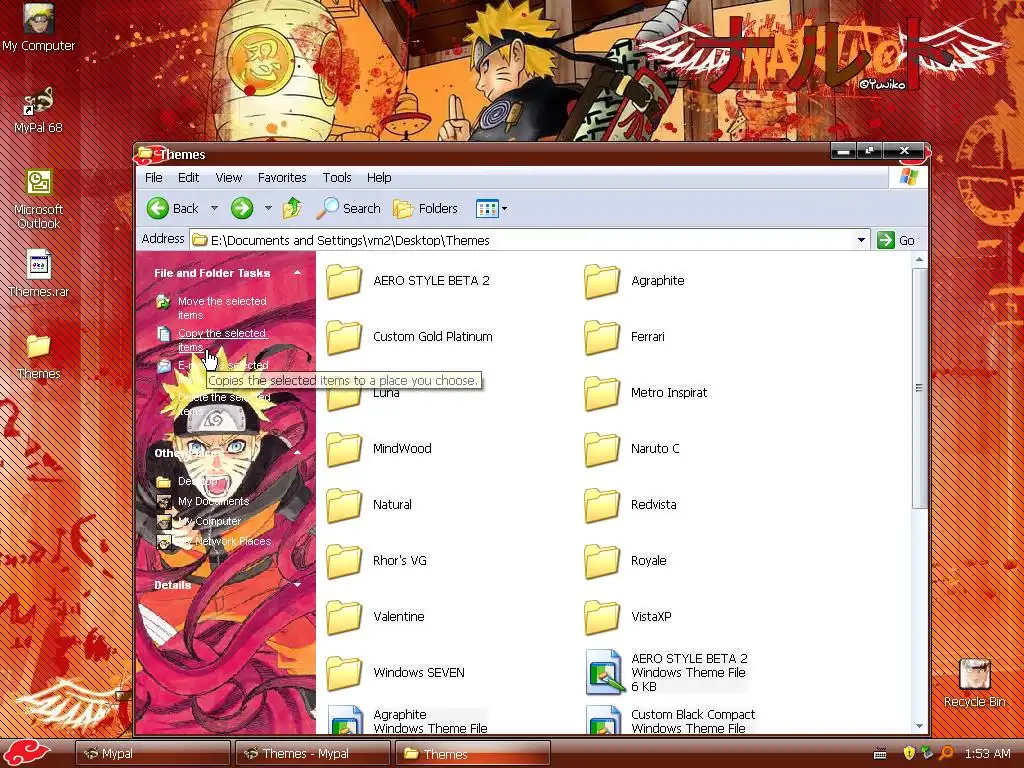The height and width of the screenshot is (768, 1024).
Task: Open the Forward history dropdown arrow
Action: click(x=268, y=208)
